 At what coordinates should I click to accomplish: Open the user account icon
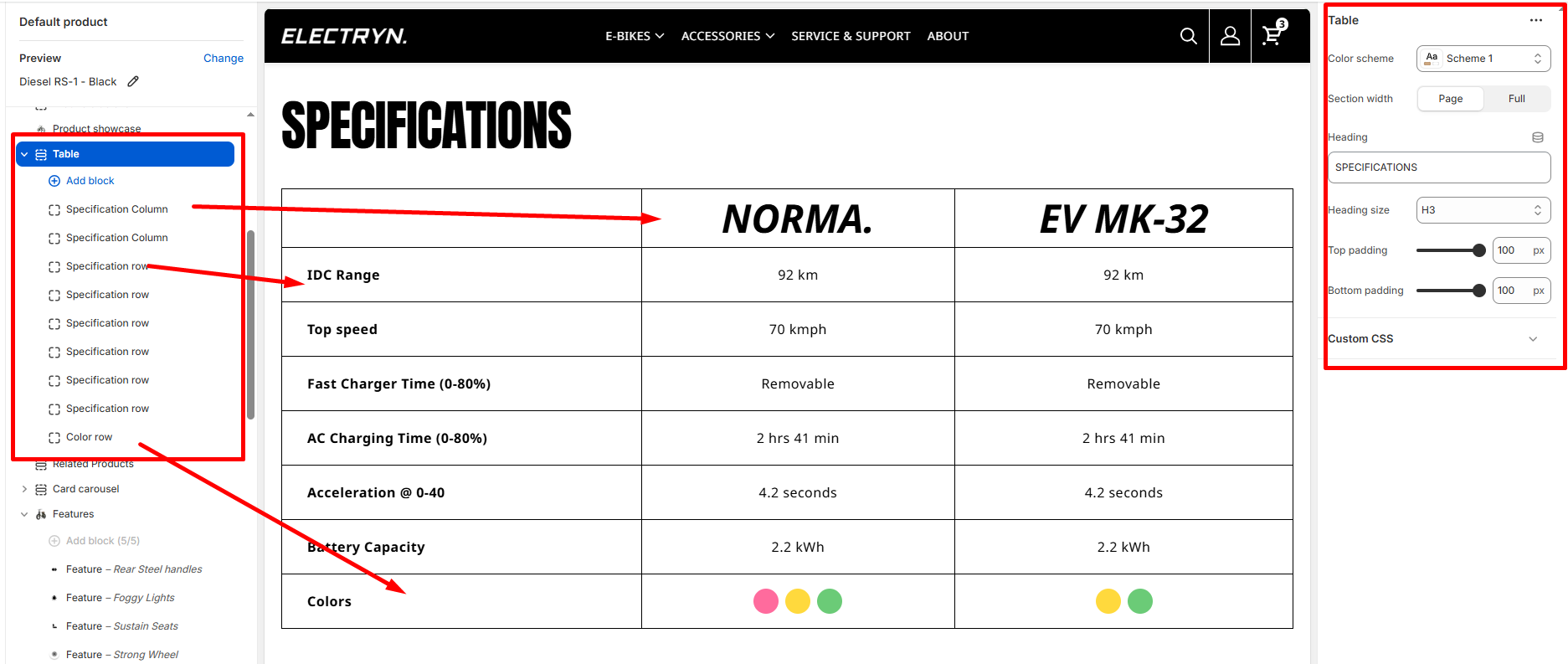(1230, 36)
